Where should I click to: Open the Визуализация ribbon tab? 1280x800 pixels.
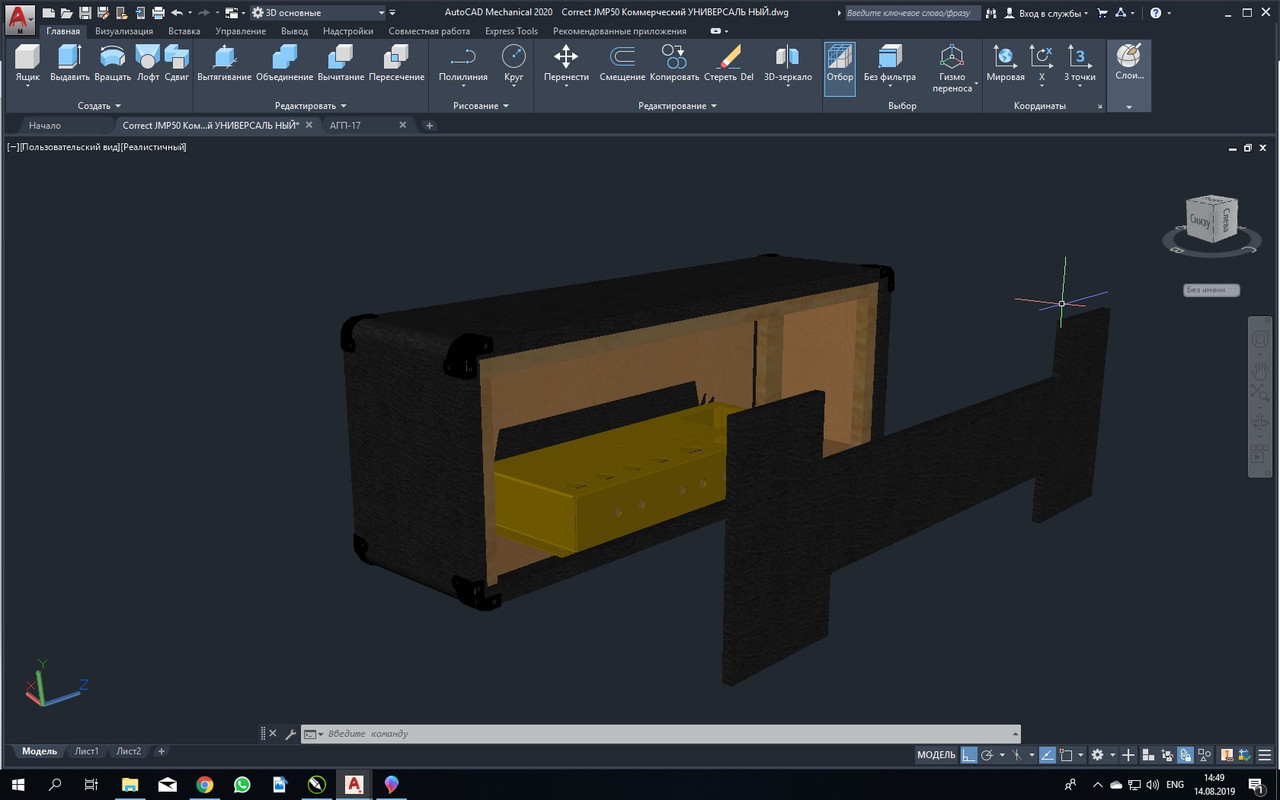pos(124,31)
